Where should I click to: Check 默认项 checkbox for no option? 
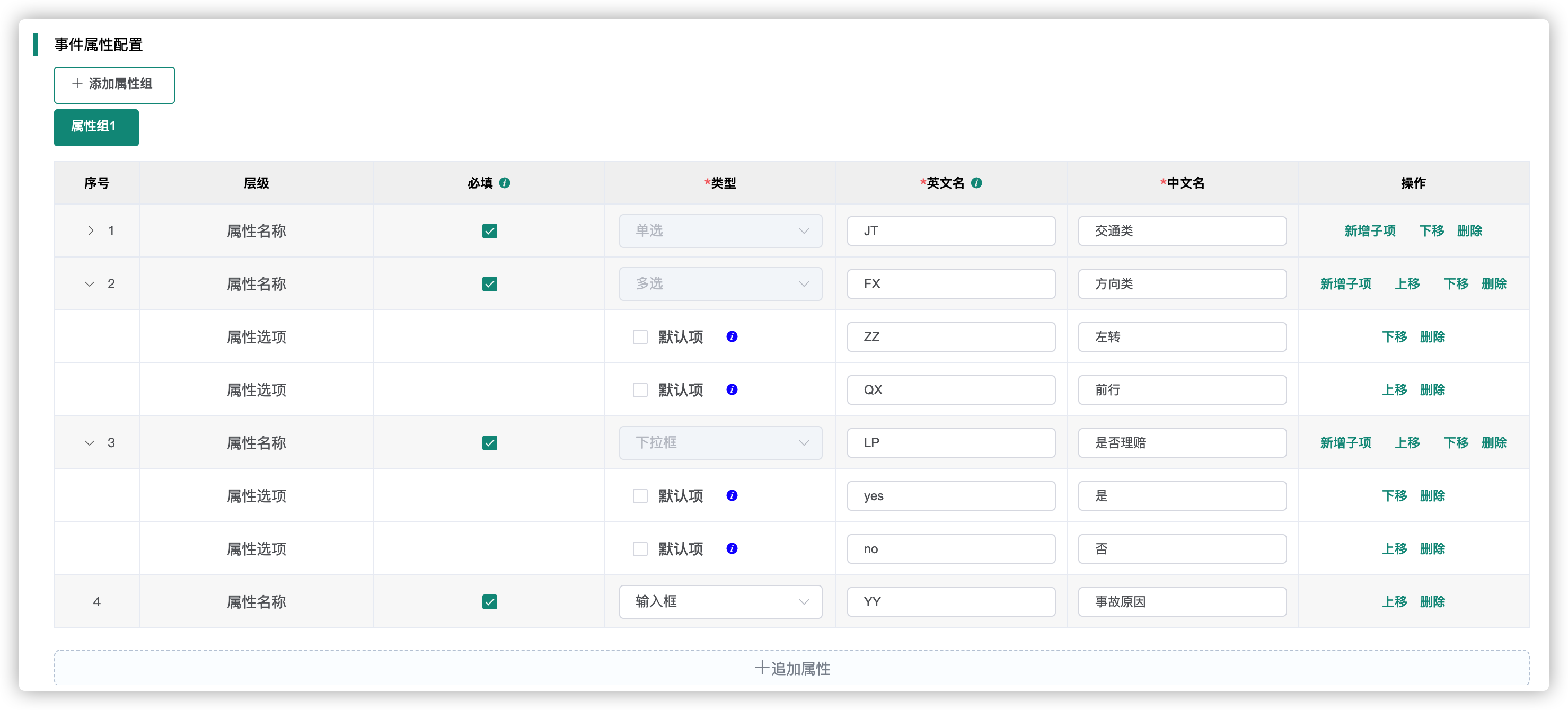[x=640, y=548]
